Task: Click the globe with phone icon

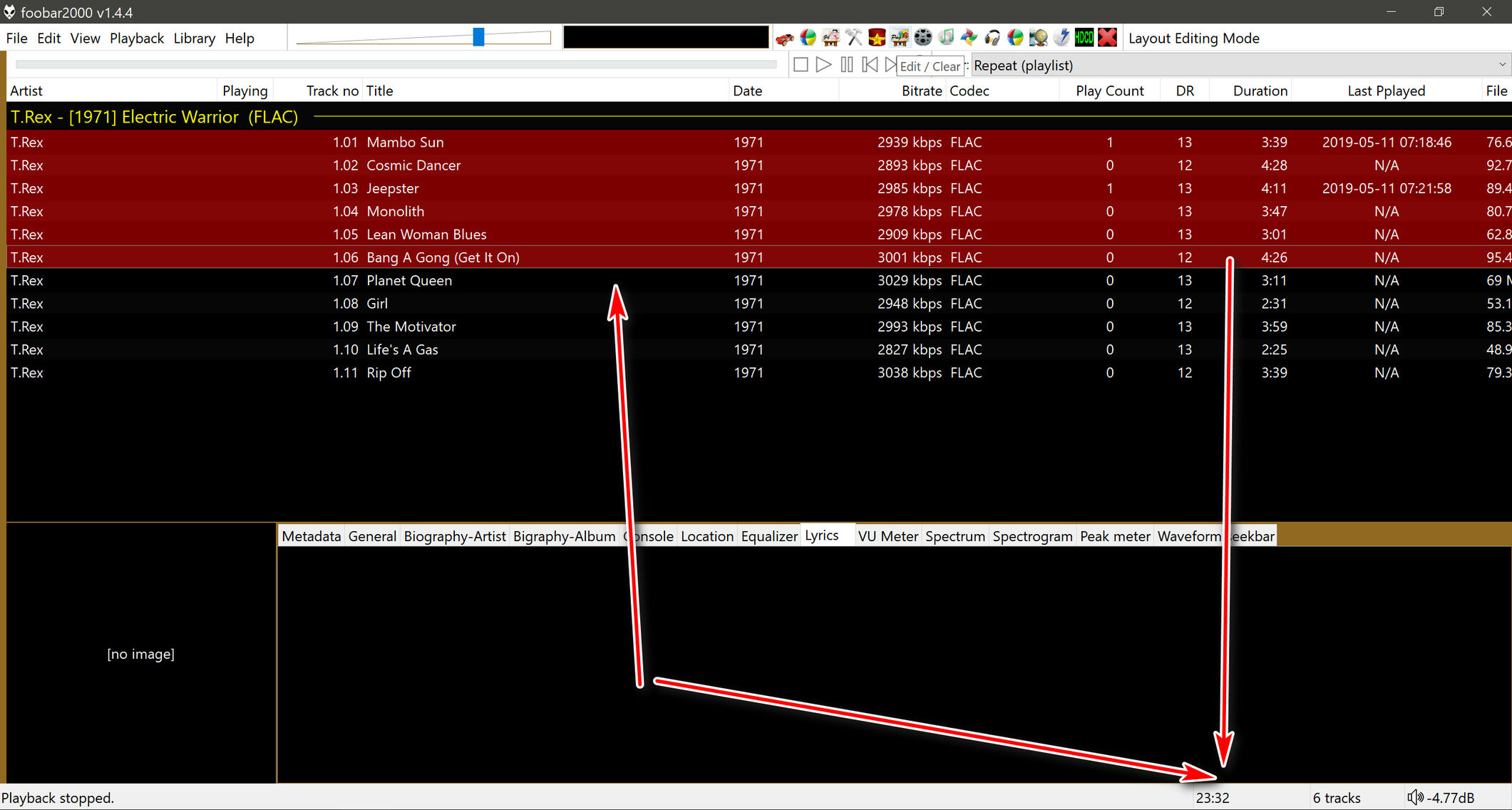Action: pos(1038,38)
